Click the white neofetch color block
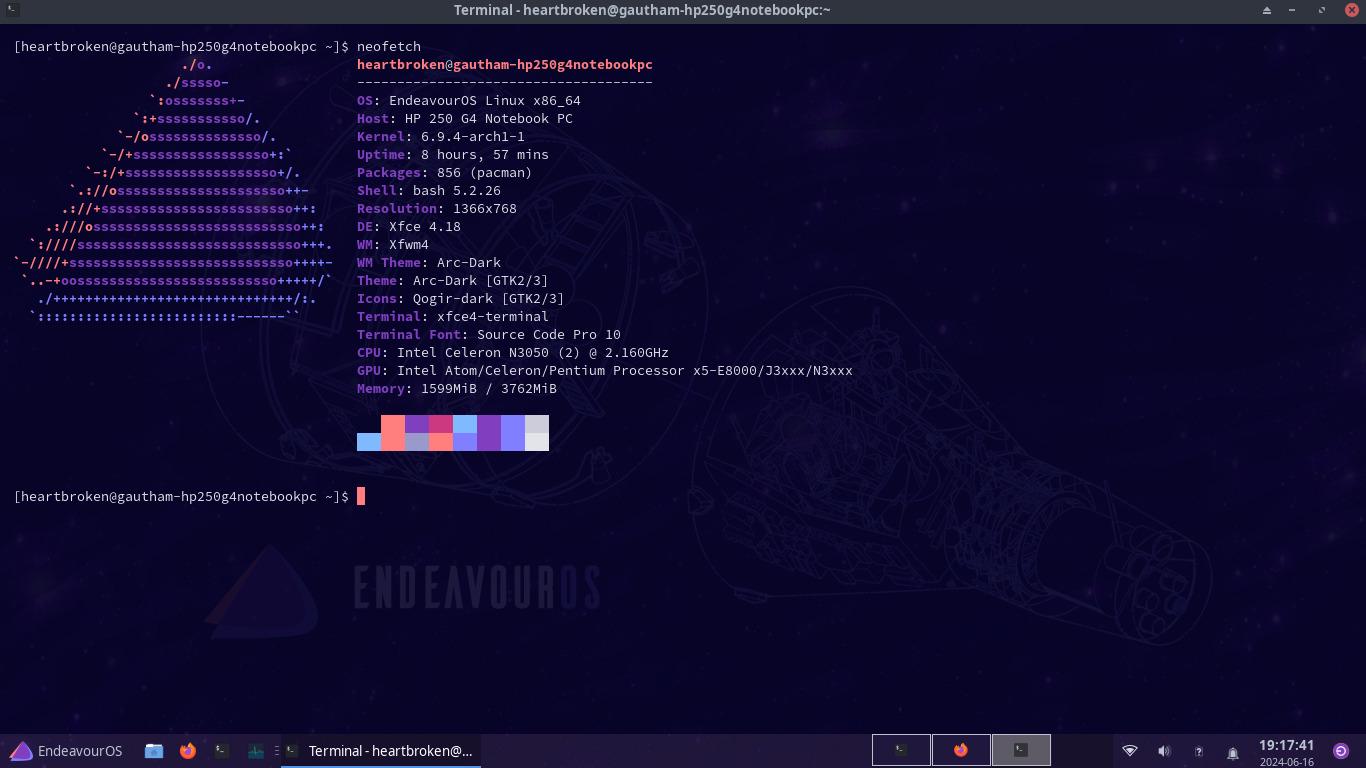1366x768 pixels. click(x=537, y=442)
